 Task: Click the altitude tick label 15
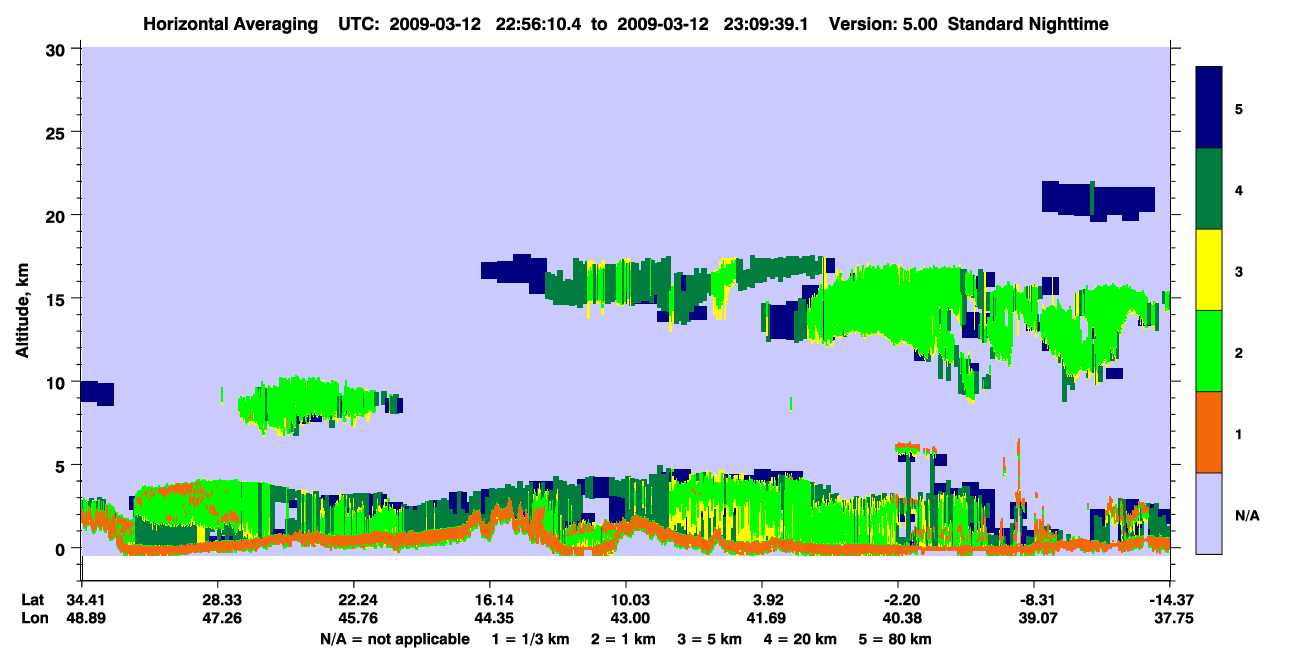tap(58, 298)
